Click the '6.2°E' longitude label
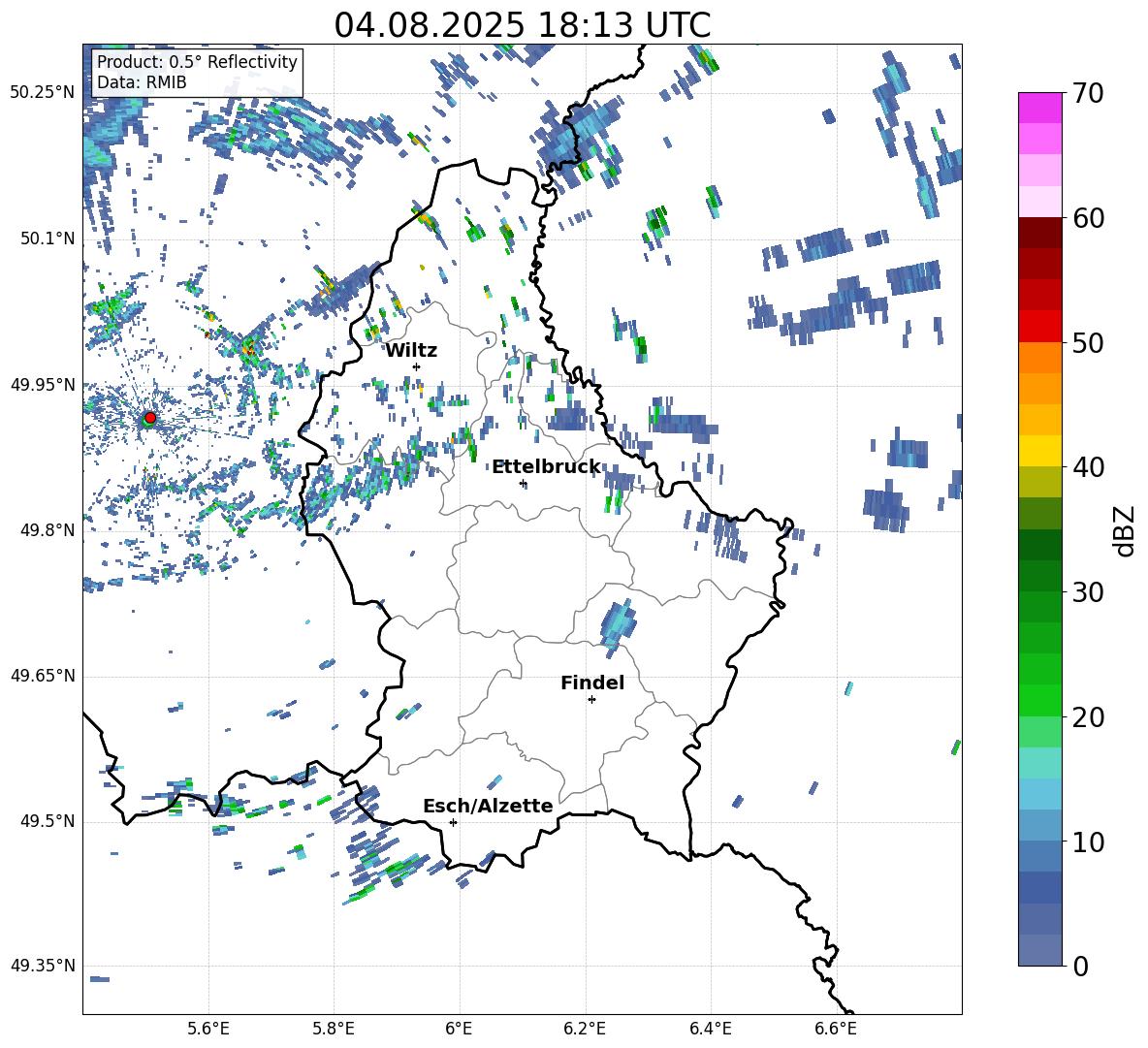Screen dimensions: 1148x1048 (585, 1029)
